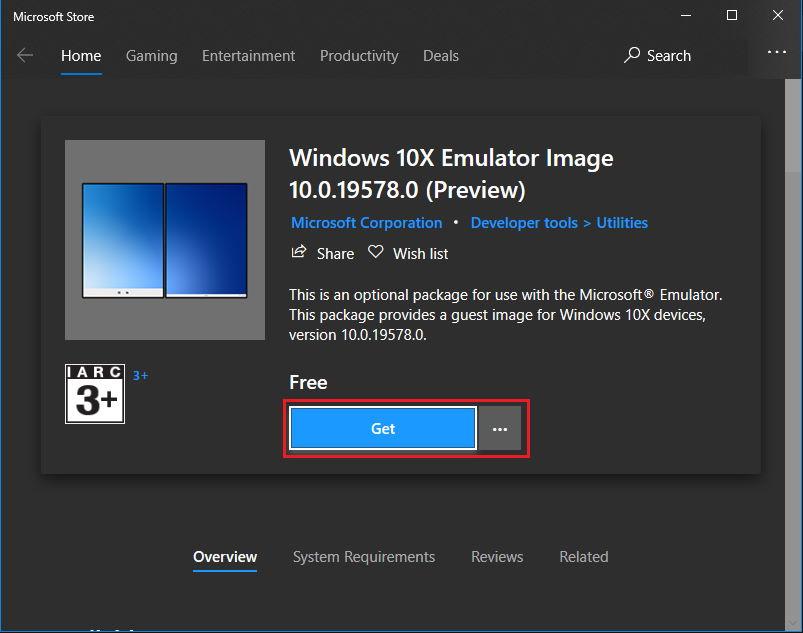Click the description mentioning 'optional package'
Screen dimensions: 803x633
[505, 314]
